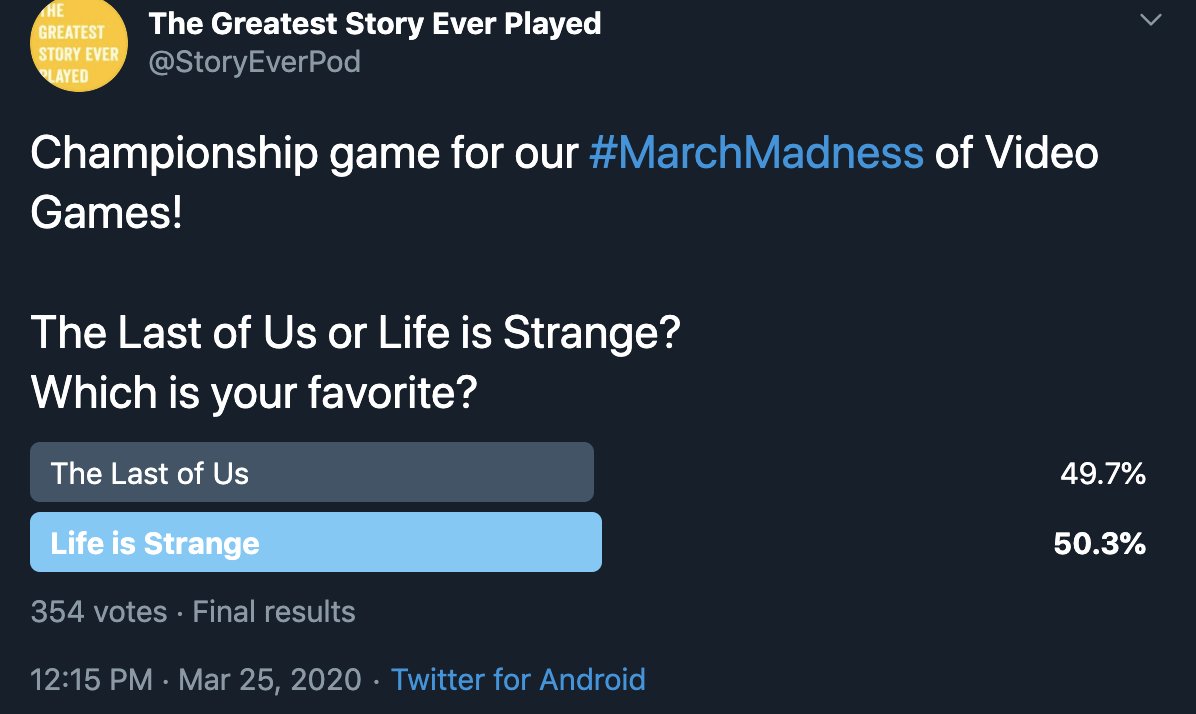Open the #MarchMadness hashtag

(x=756, y=153)
